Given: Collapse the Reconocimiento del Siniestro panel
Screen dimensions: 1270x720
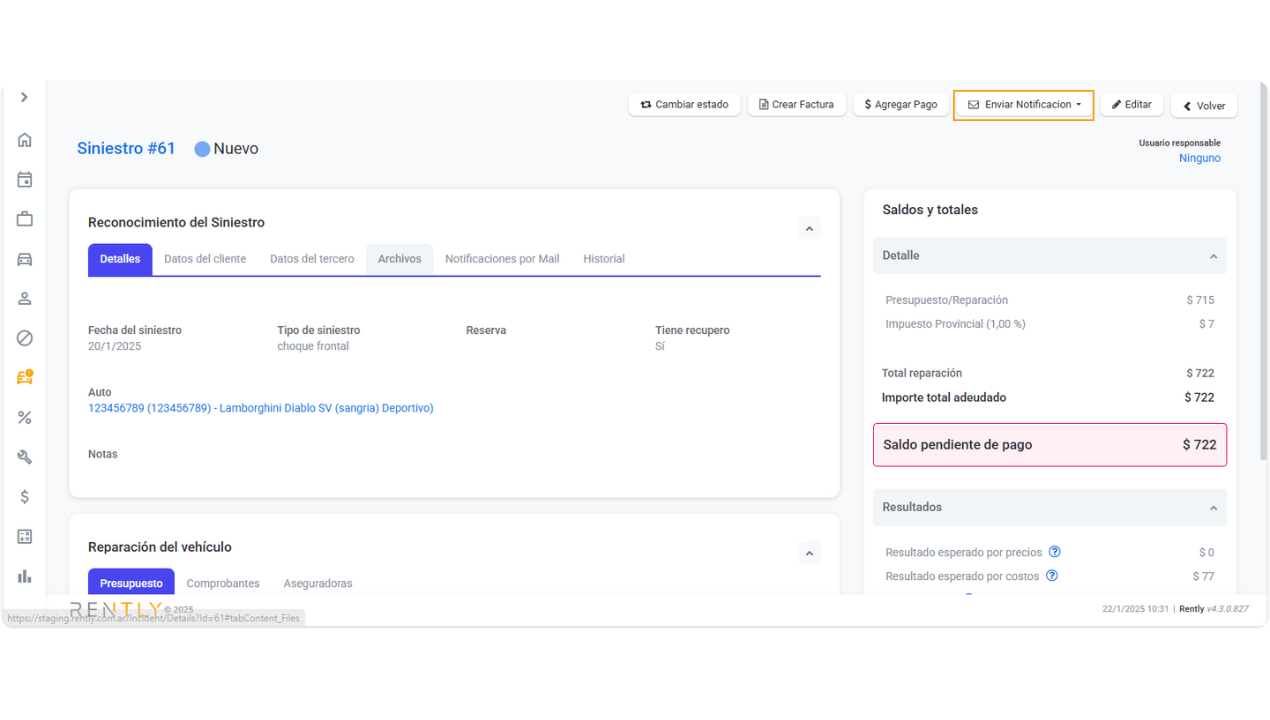Looking at the screenshot, I should (809, 229).
